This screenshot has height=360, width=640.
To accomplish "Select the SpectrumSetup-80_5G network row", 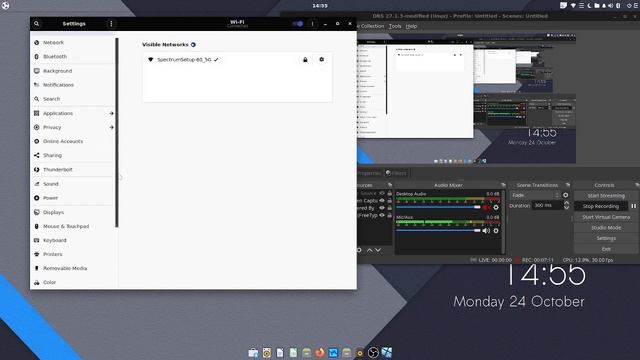I will [x=237, y=60].
